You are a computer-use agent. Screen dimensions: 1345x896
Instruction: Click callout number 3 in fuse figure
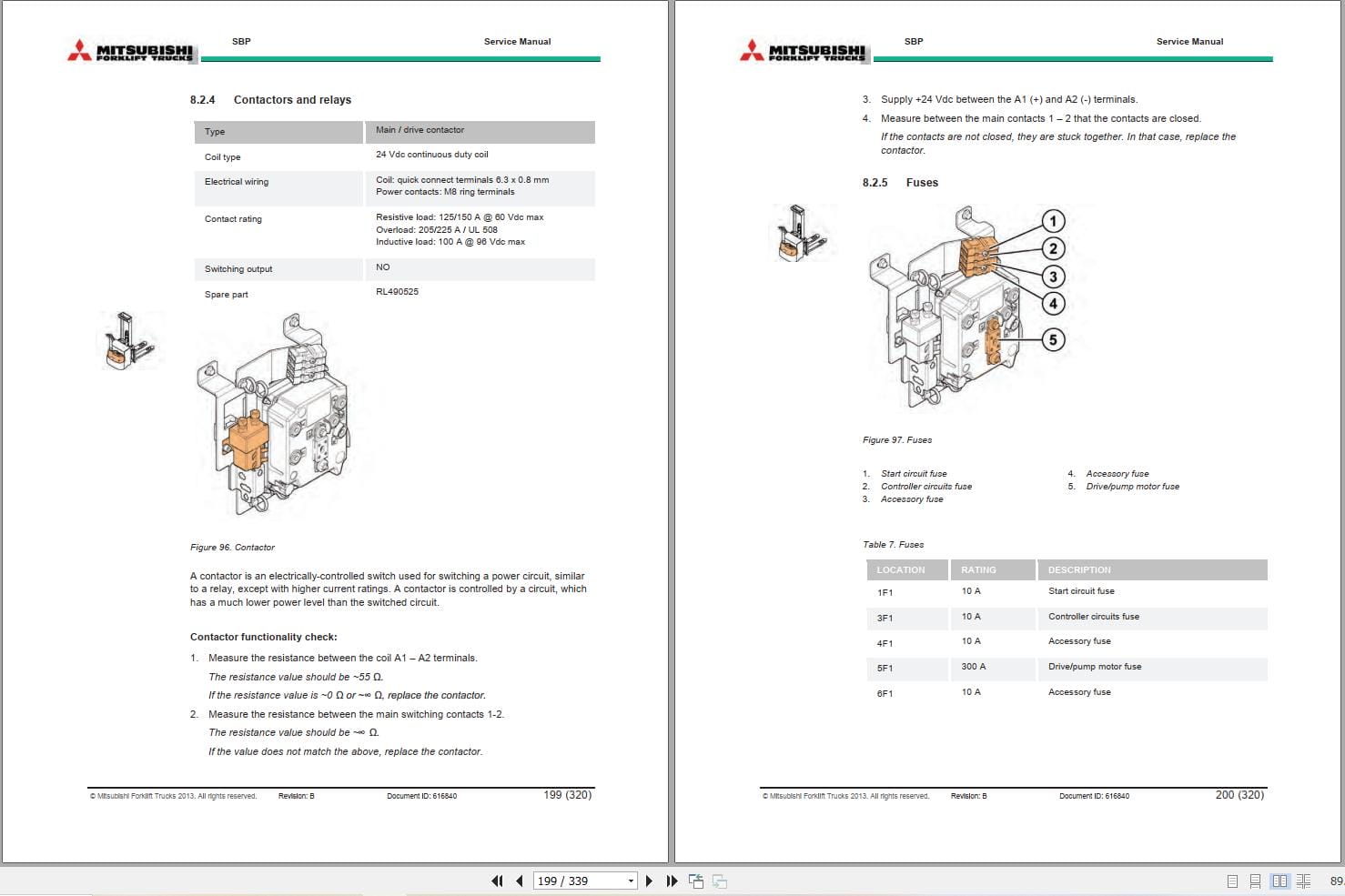tap(1053, 277)
